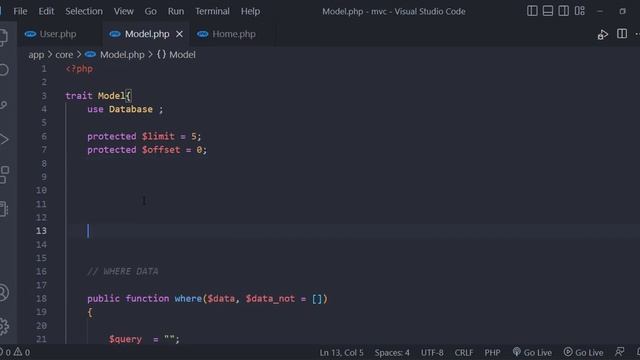The height and width of the screenshot is (360, 640).
Task: Click breadcrumb 'core'
Action: tap(64, 55)
